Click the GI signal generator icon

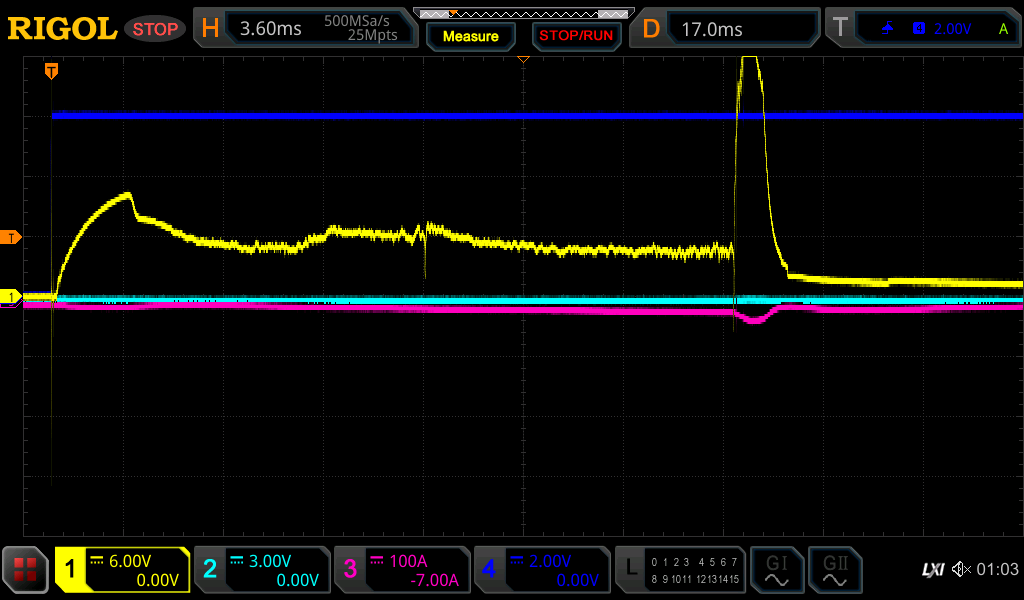click(776, 570)
